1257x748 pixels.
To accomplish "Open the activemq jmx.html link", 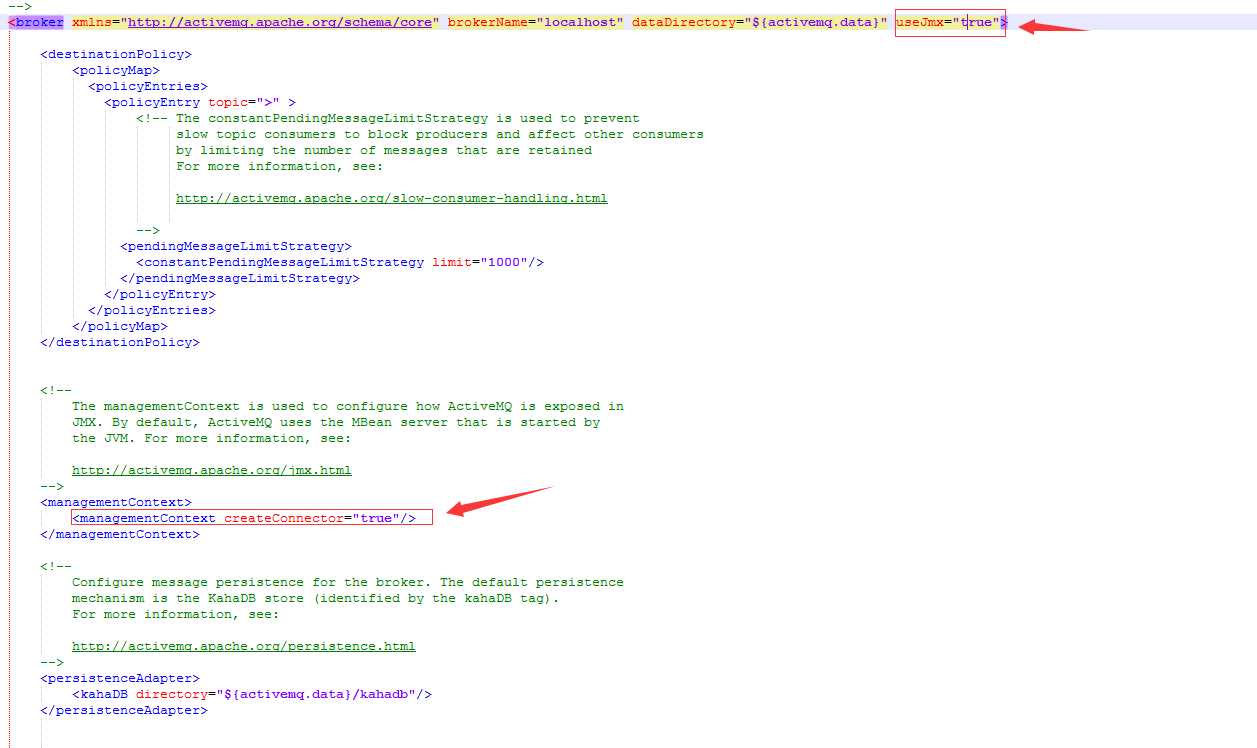I will pos(212,470).
